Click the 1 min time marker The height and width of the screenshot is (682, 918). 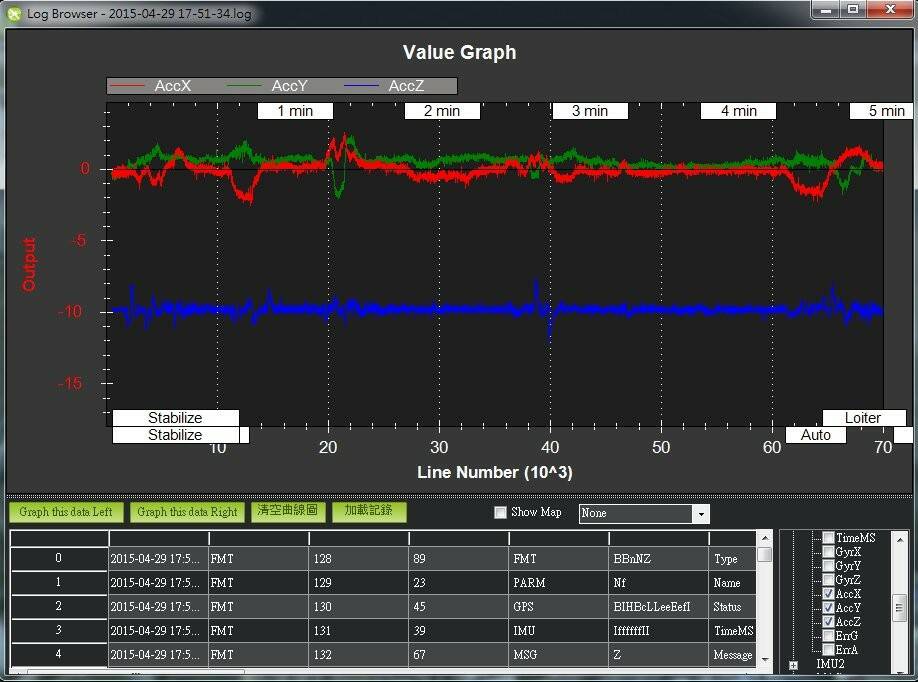[295, 111]
